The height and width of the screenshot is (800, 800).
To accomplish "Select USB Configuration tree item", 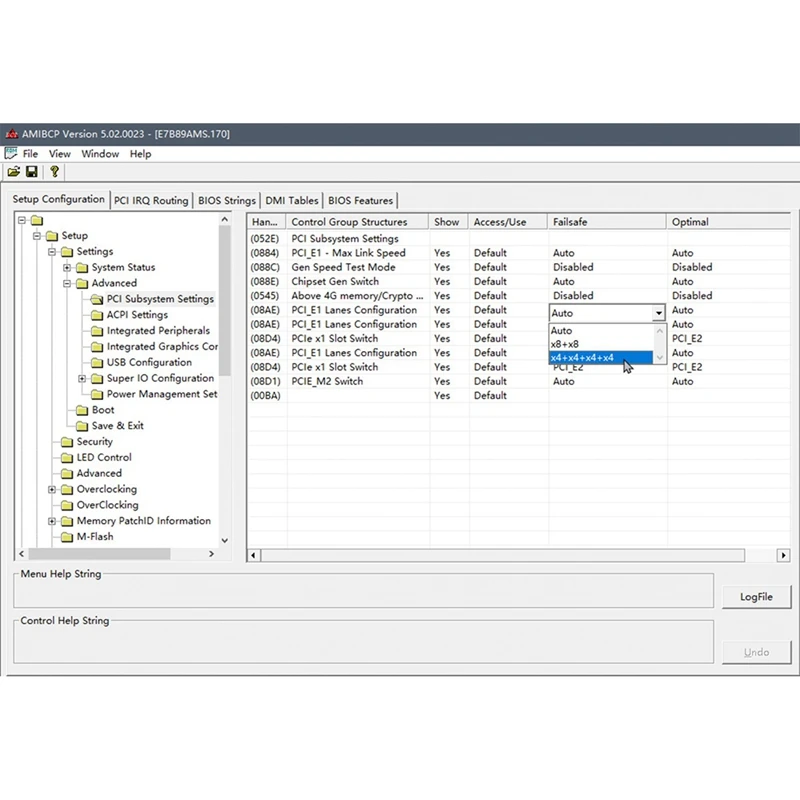I will pyautogui.click(x=149, y=362).
